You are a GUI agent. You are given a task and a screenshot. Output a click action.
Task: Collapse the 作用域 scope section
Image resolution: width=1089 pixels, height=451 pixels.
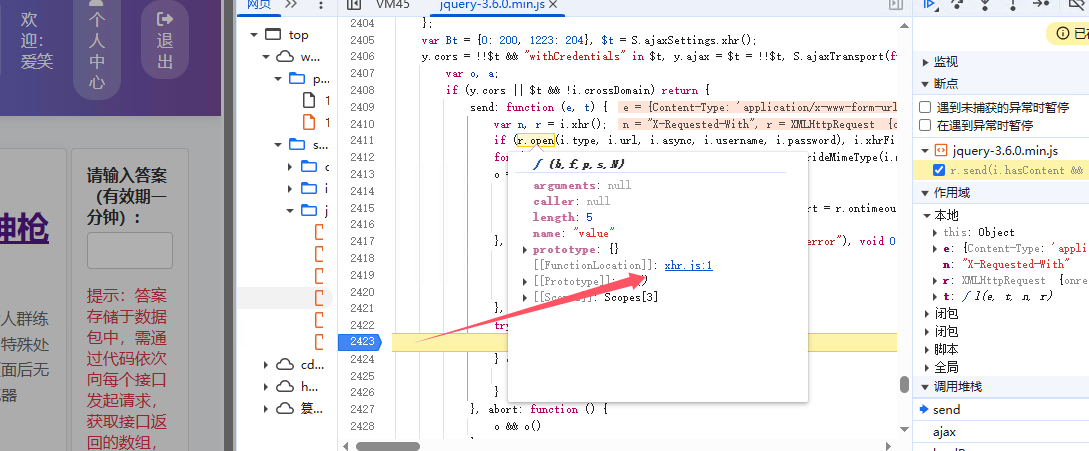click(925, 193)
